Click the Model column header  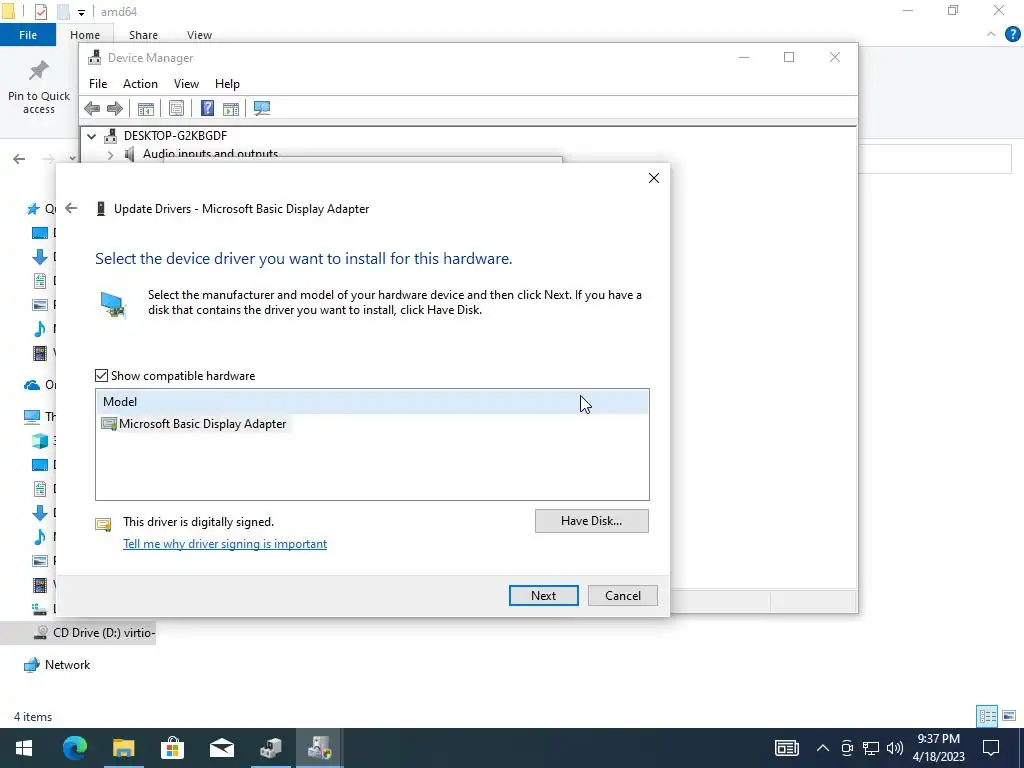pos(372,402)
